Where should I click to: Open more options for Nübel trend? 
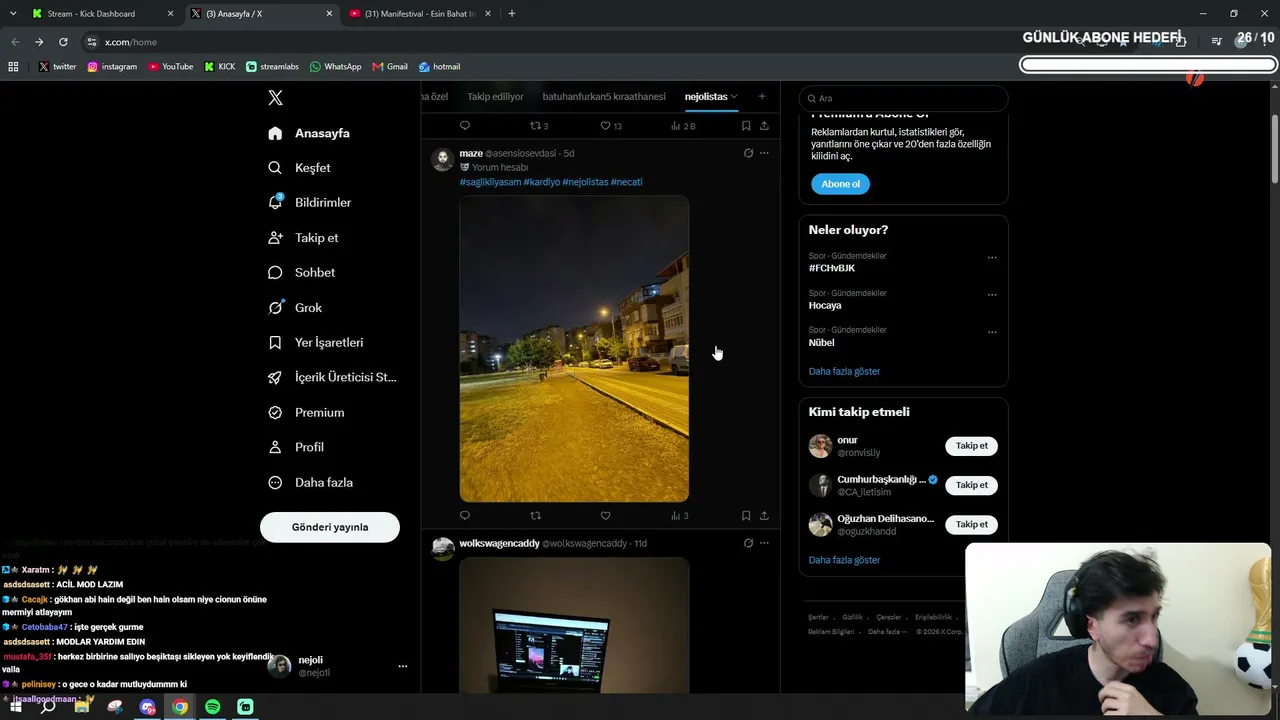tap(992, 332)
